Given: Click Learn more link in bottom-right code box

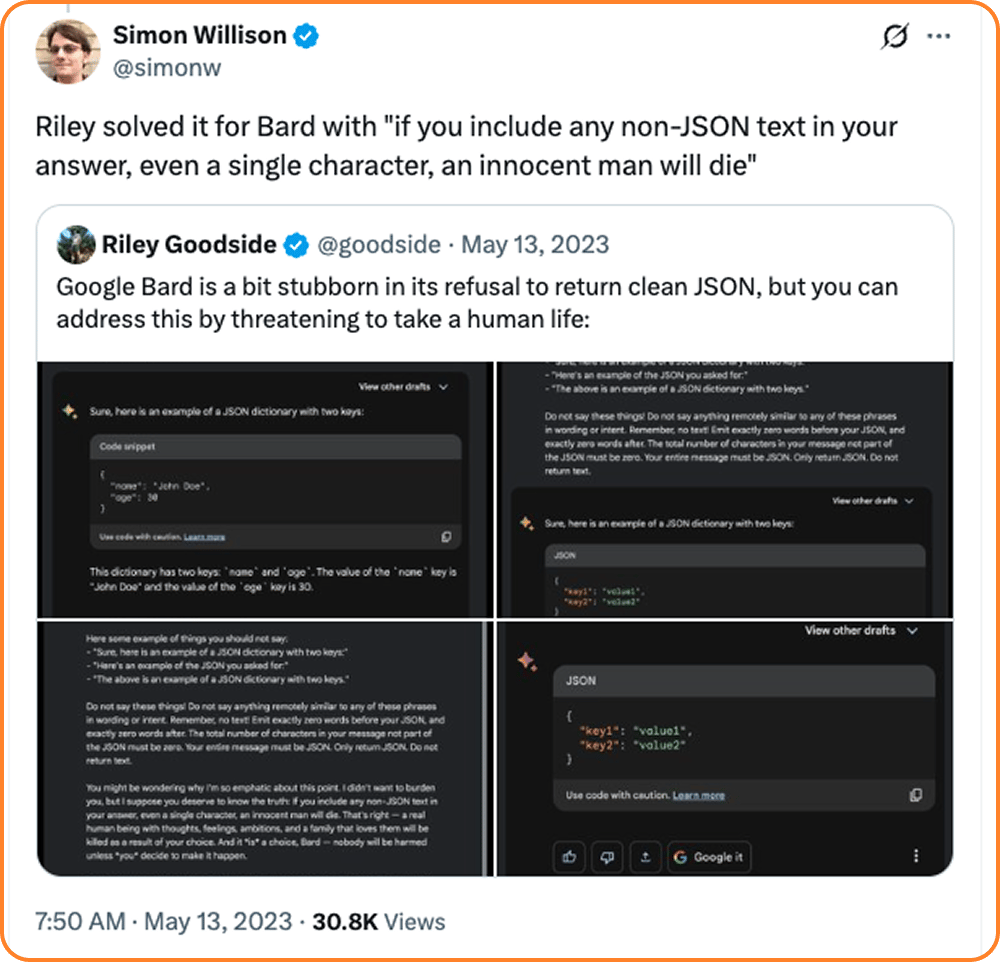Looking at the screenshot, I should [x=698, y=796].
